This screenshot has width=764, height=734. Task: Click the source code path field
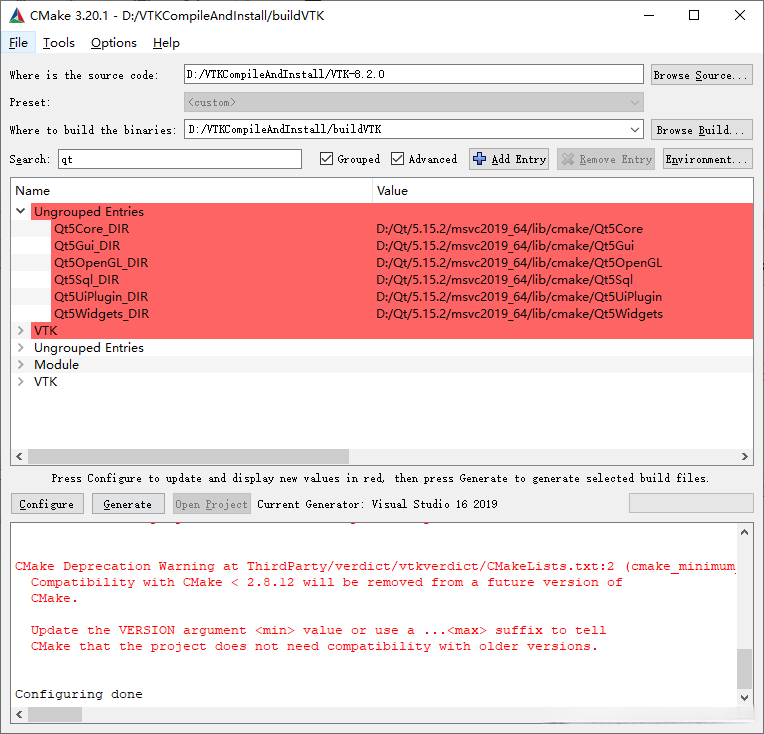point(414,75)
